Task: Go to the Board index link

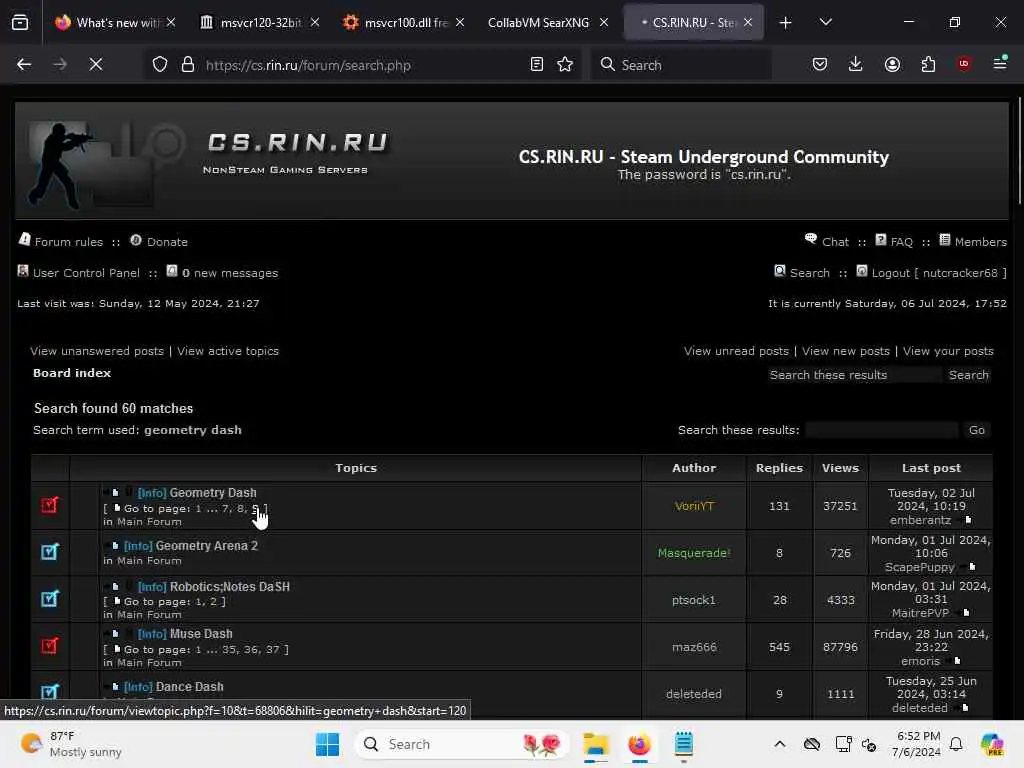Action: [72, 373]
